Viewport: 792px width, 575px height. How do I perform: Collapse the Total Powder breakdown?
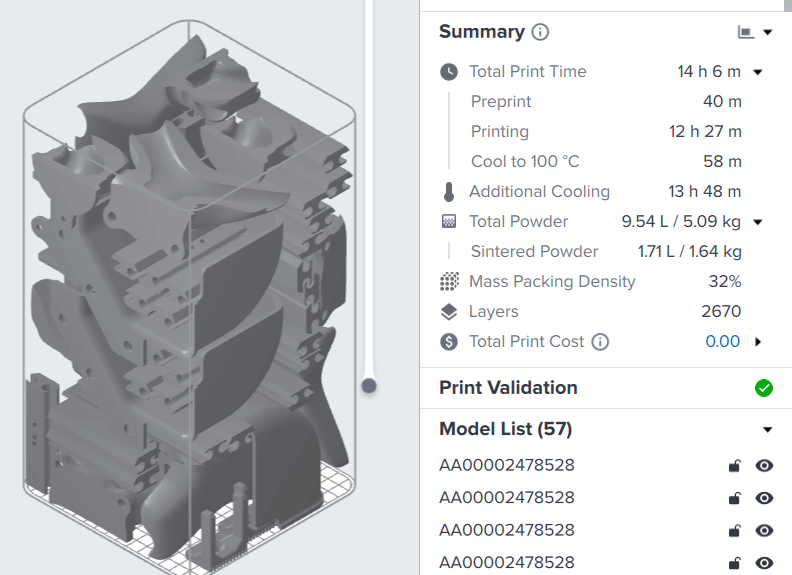pos(758,222)
